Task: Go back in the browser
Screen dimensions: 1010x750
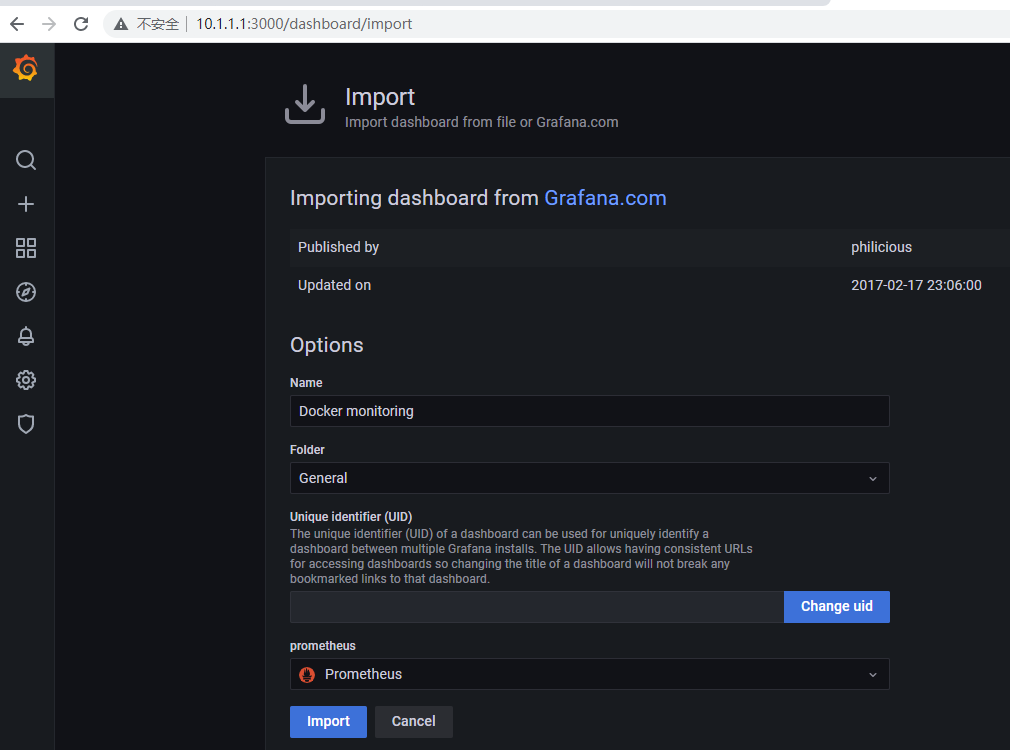Action: tap(17, 24)
